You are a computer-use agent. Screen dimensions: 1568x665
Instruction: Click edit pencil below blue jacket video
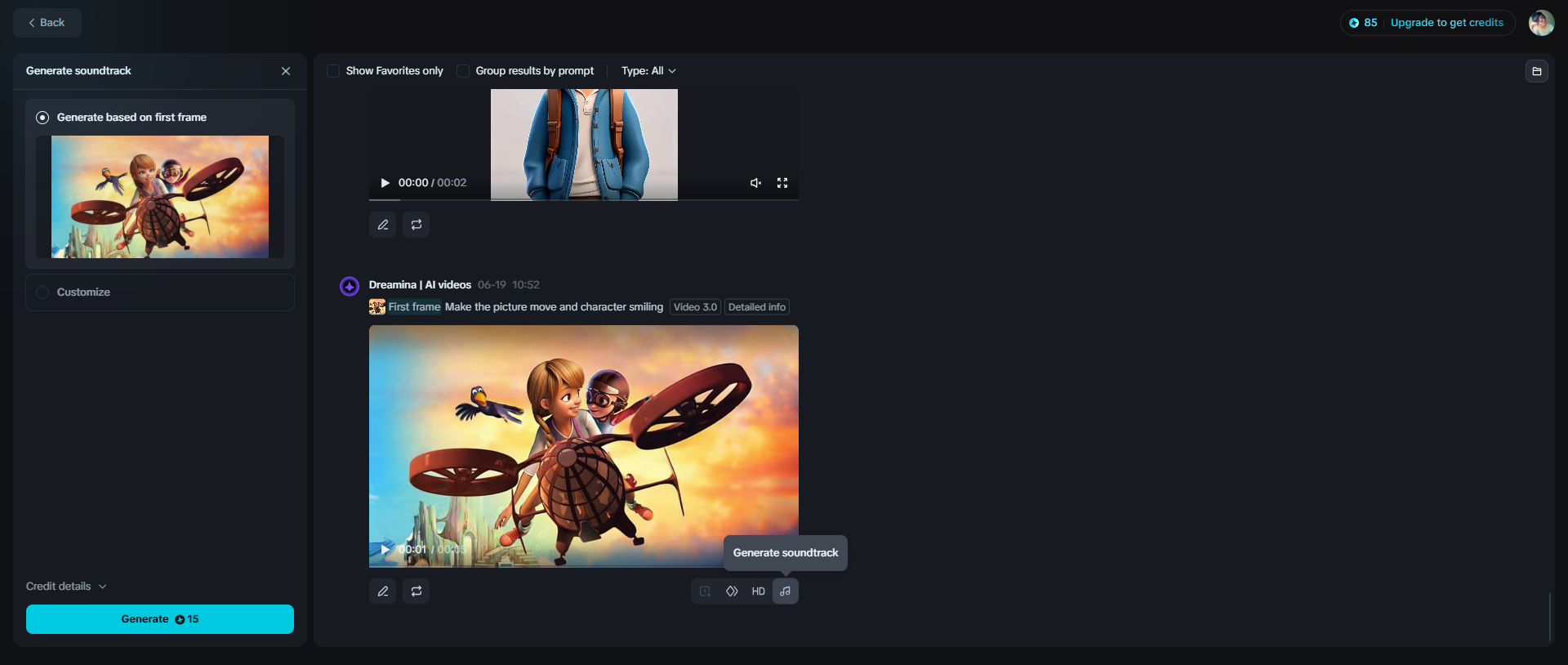tap(383, 225)
